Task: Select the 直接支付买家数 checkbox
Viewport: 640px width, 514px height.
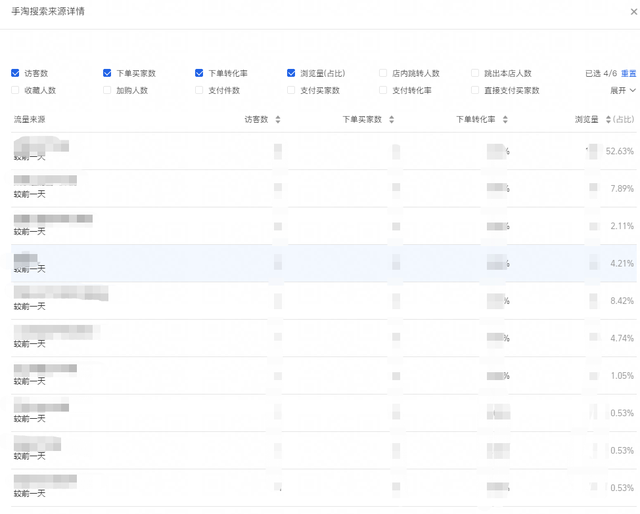Action: 475,90
